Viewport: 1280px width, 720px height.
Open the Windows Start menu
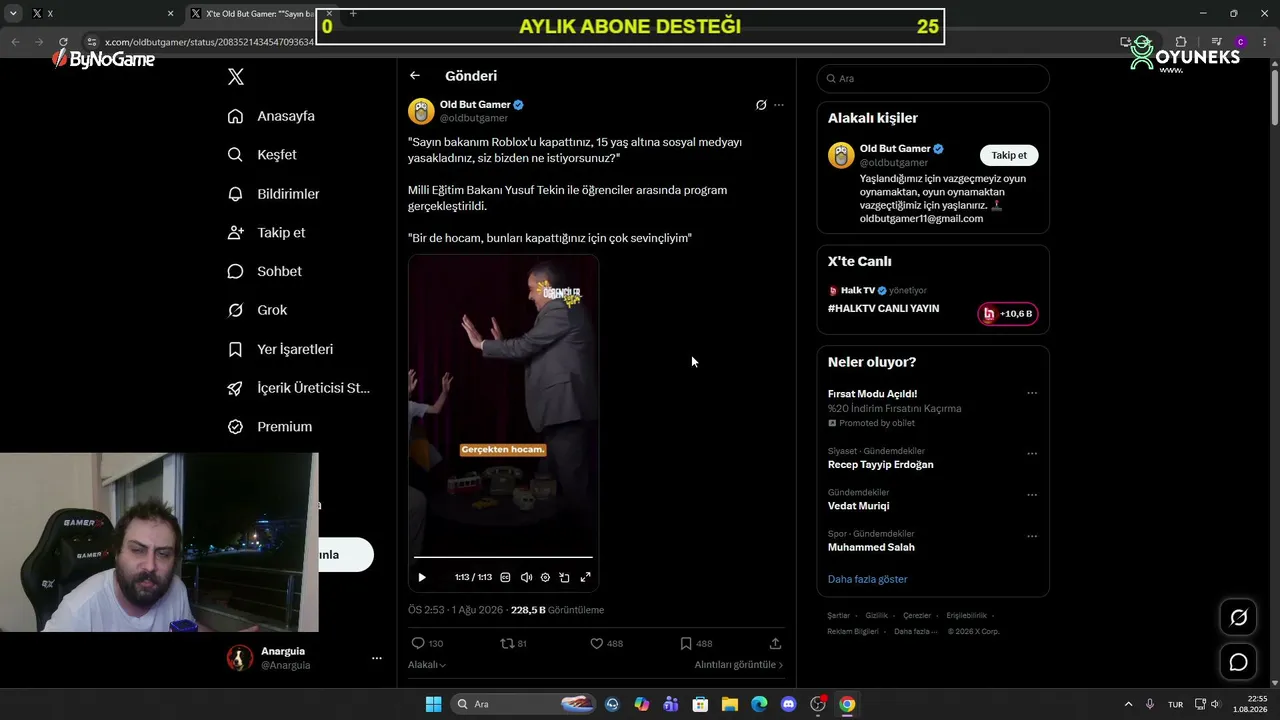(x=433, y=704)
